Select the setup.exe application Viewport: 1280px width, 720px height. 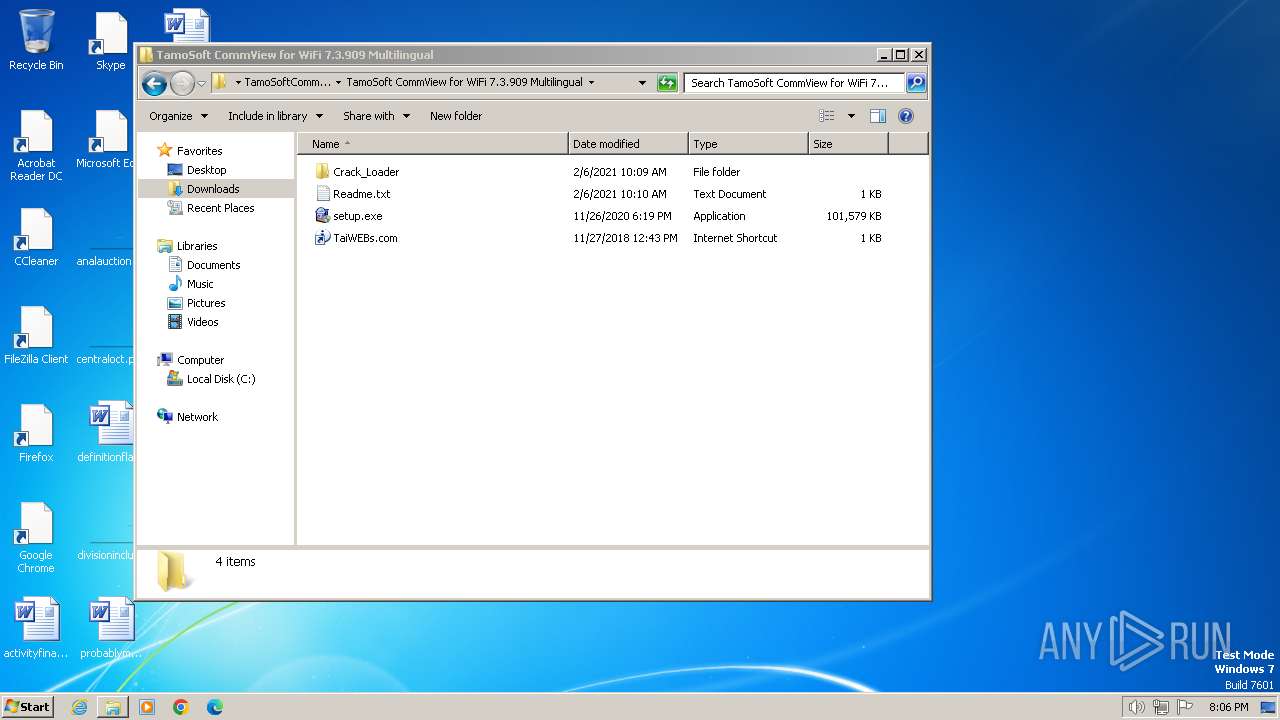[357, 216]
